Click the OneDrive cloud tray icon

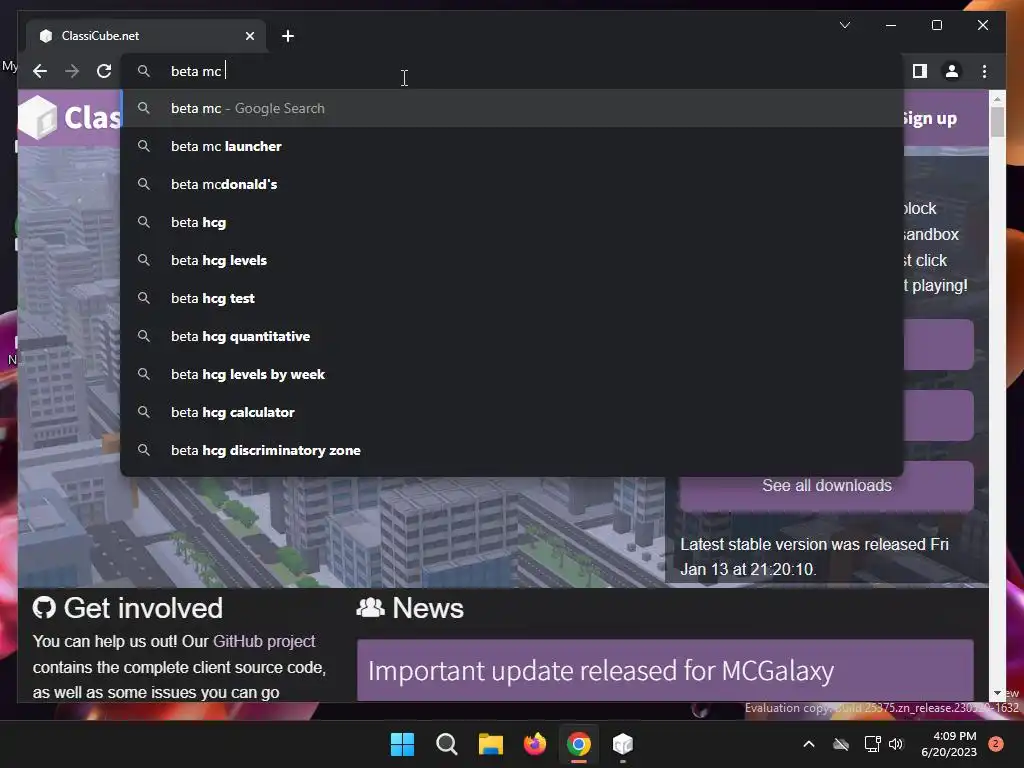pyautogui.click(x=841, y=744)
